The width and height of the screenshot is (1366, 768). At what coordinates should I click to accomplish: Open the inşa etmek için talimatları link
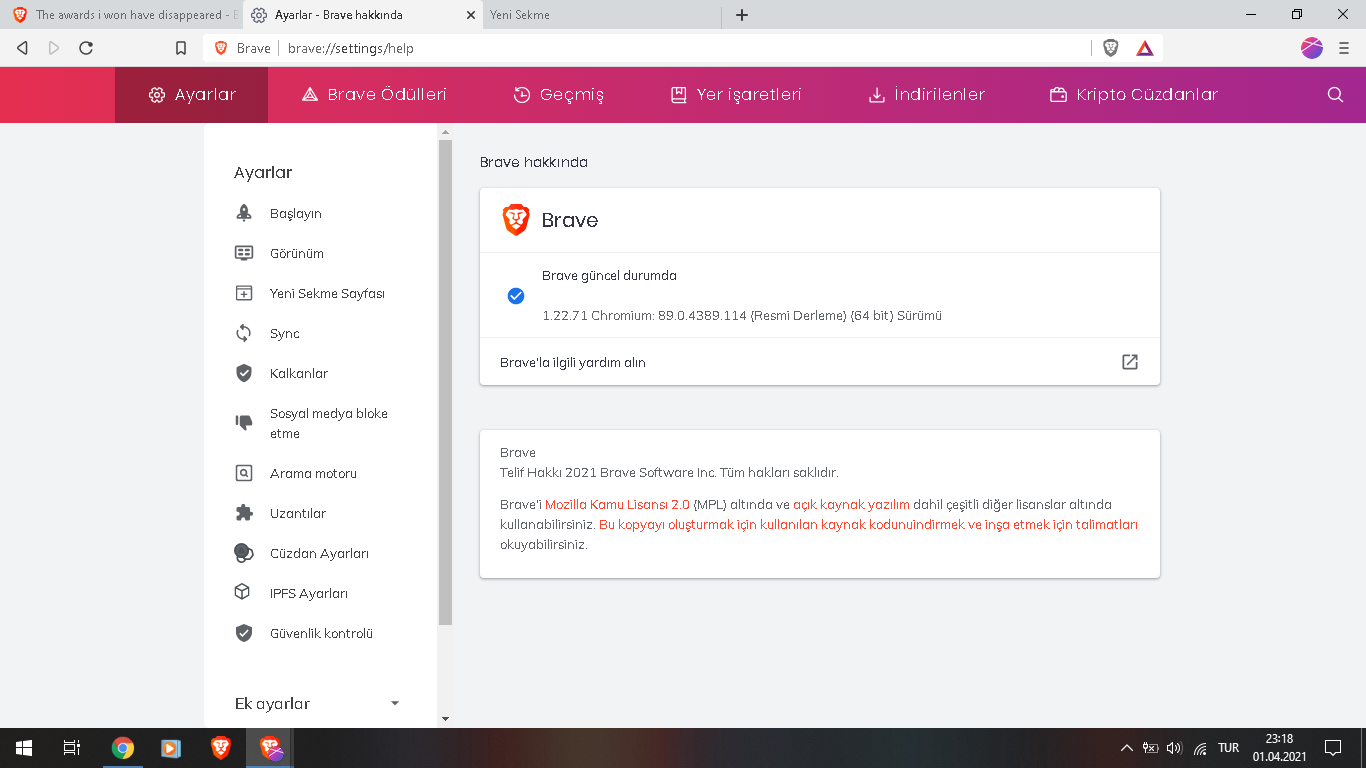click(1062, 525)
